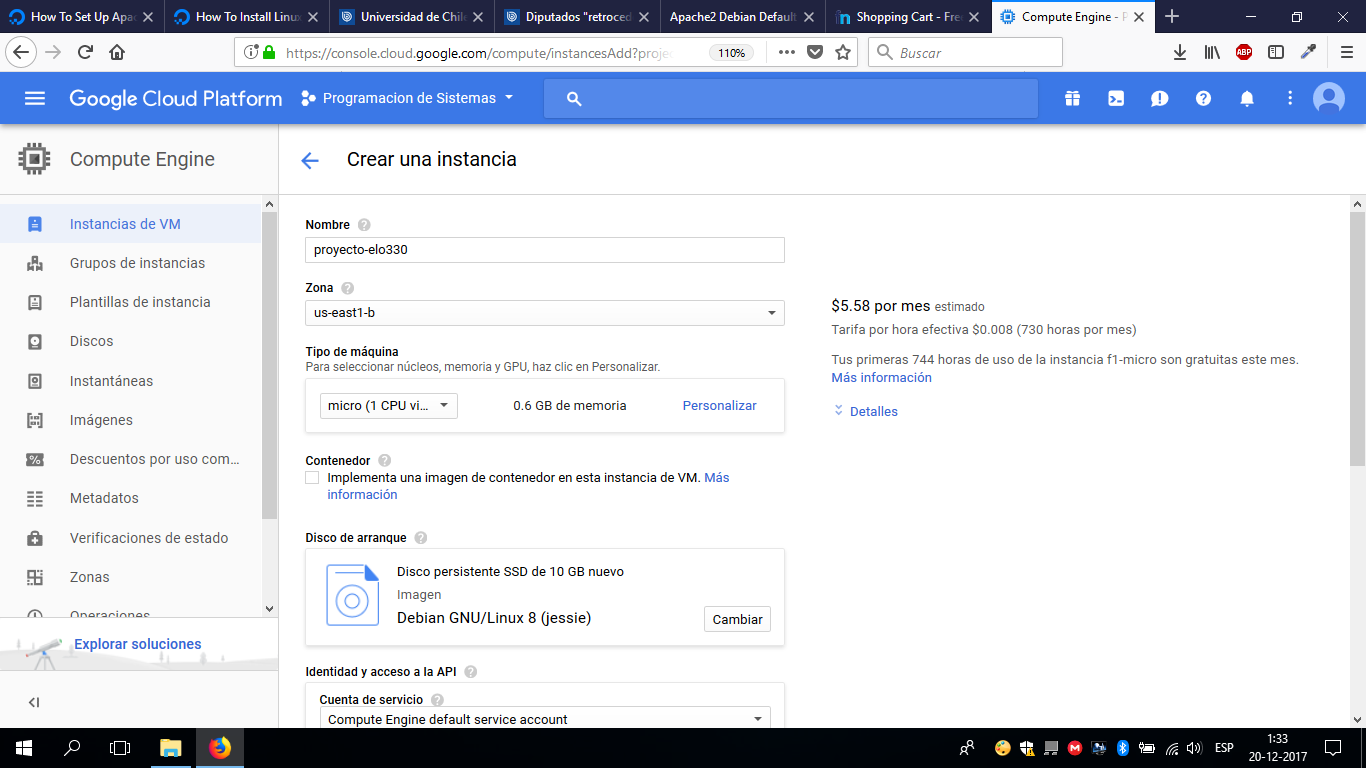Image resolution: width=1366 pixels, height=768 pixels.
Task: Open the feedback icon in header
Action: click(1159, 98)
